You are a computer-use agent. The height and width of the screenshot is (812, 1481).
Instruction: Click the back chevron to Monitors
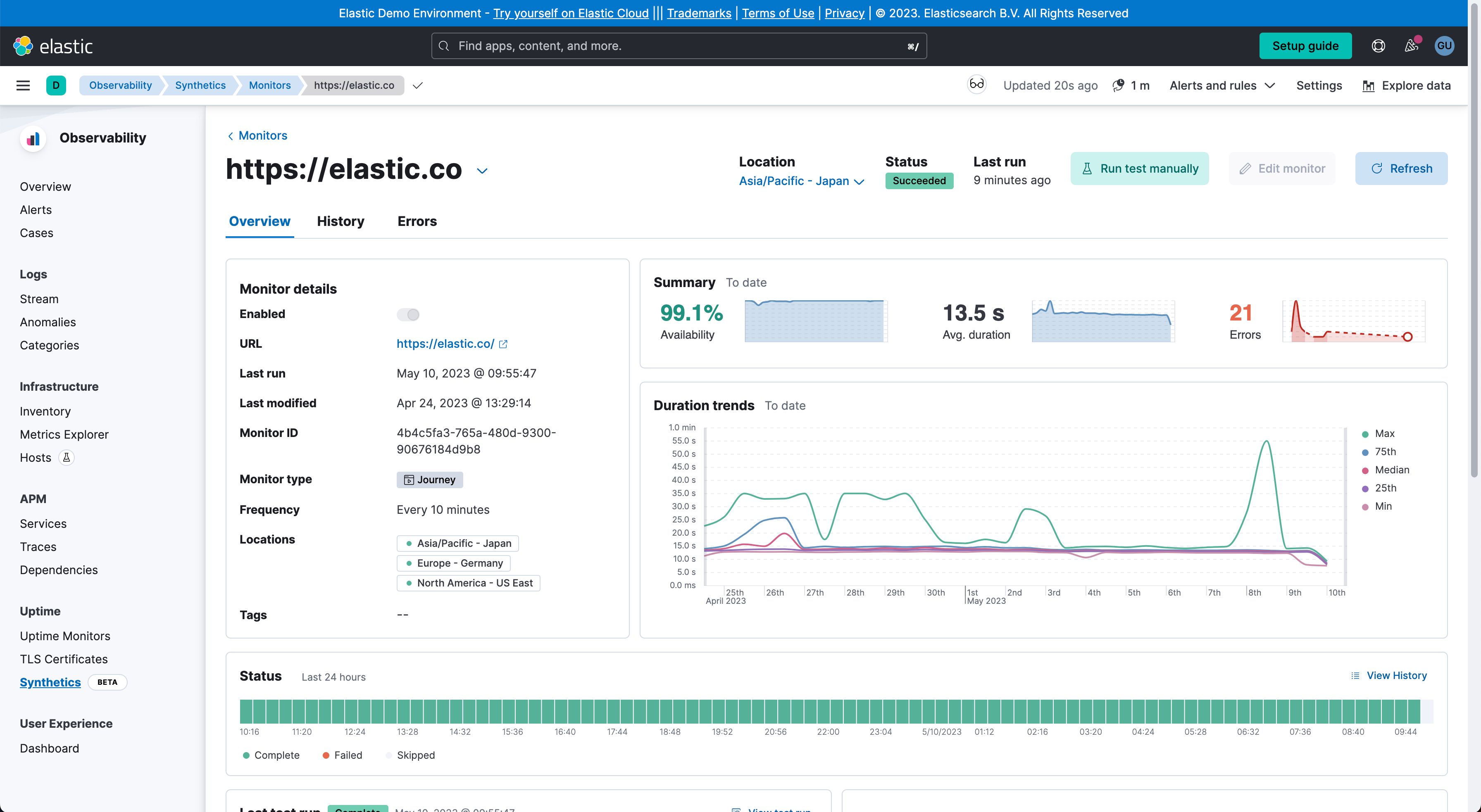(231, 135)
